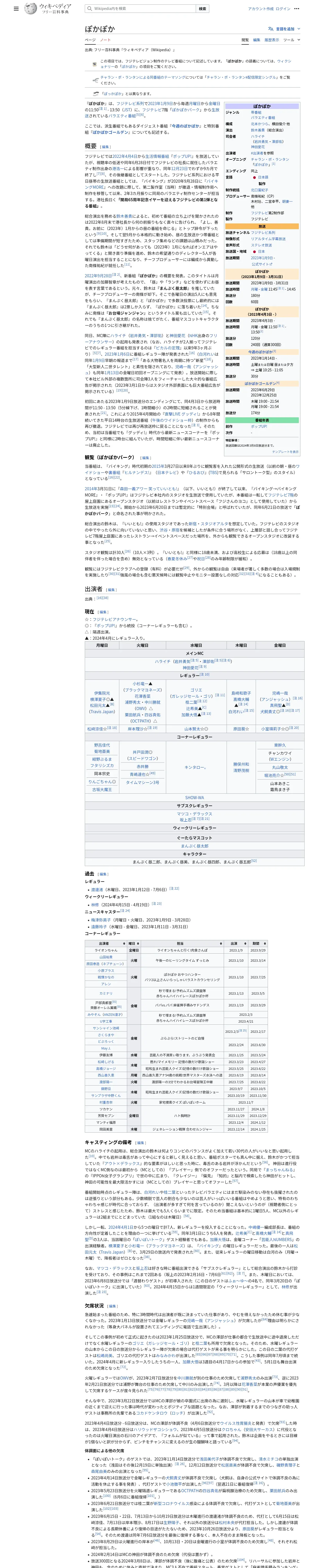This screenshot has width=314, height=1568.
Task: Switch to the ノート talk tab
Action: point(105,39)
